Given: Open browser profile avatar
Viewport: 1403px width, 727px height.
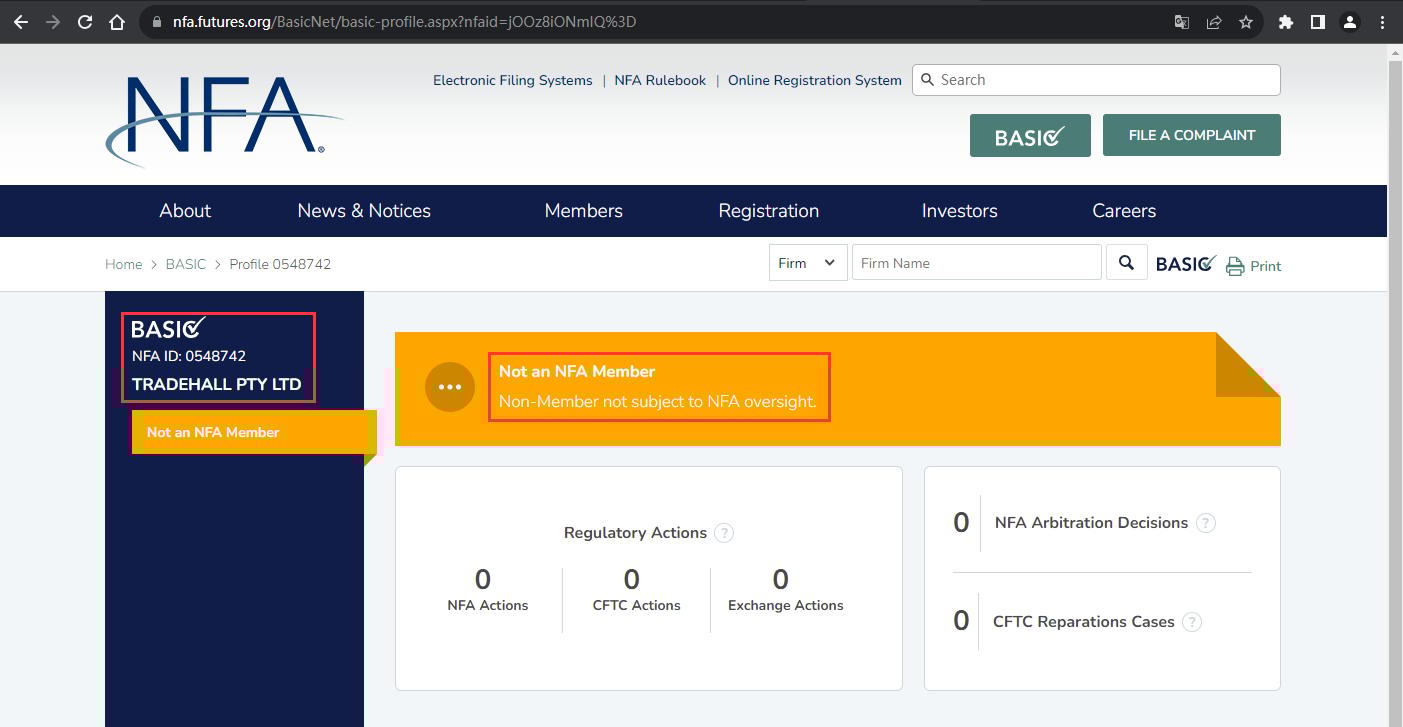Looking at the screenshot, I should [1350, 22].
